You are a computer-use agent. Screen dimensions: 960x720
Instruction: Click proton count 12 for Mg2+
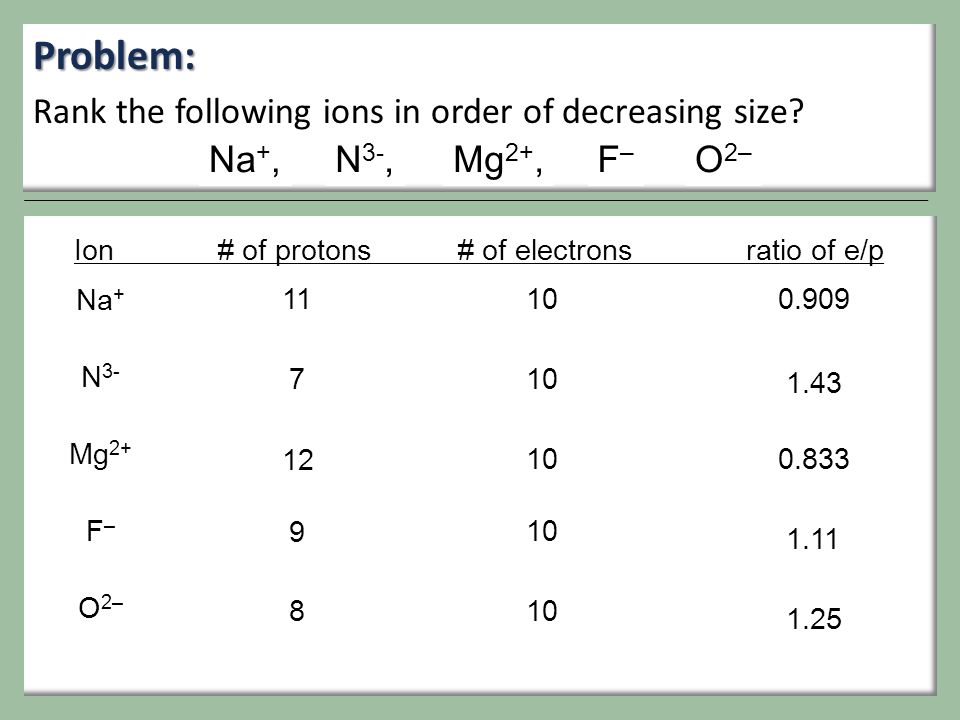pos(298,460)
